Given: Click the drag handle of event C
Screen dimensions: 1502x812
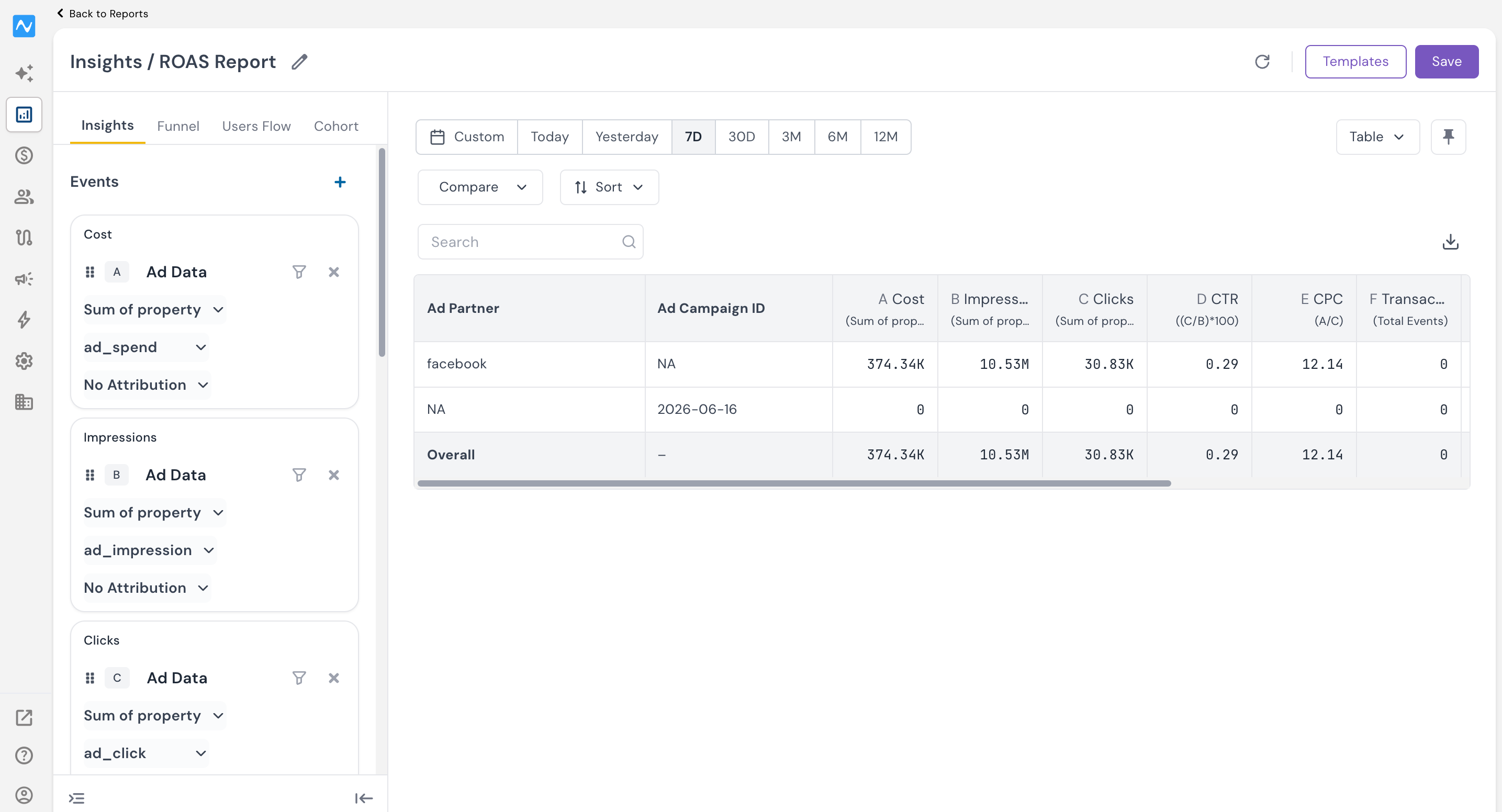Looking at the screenshot, I should [x=90, y=678].
